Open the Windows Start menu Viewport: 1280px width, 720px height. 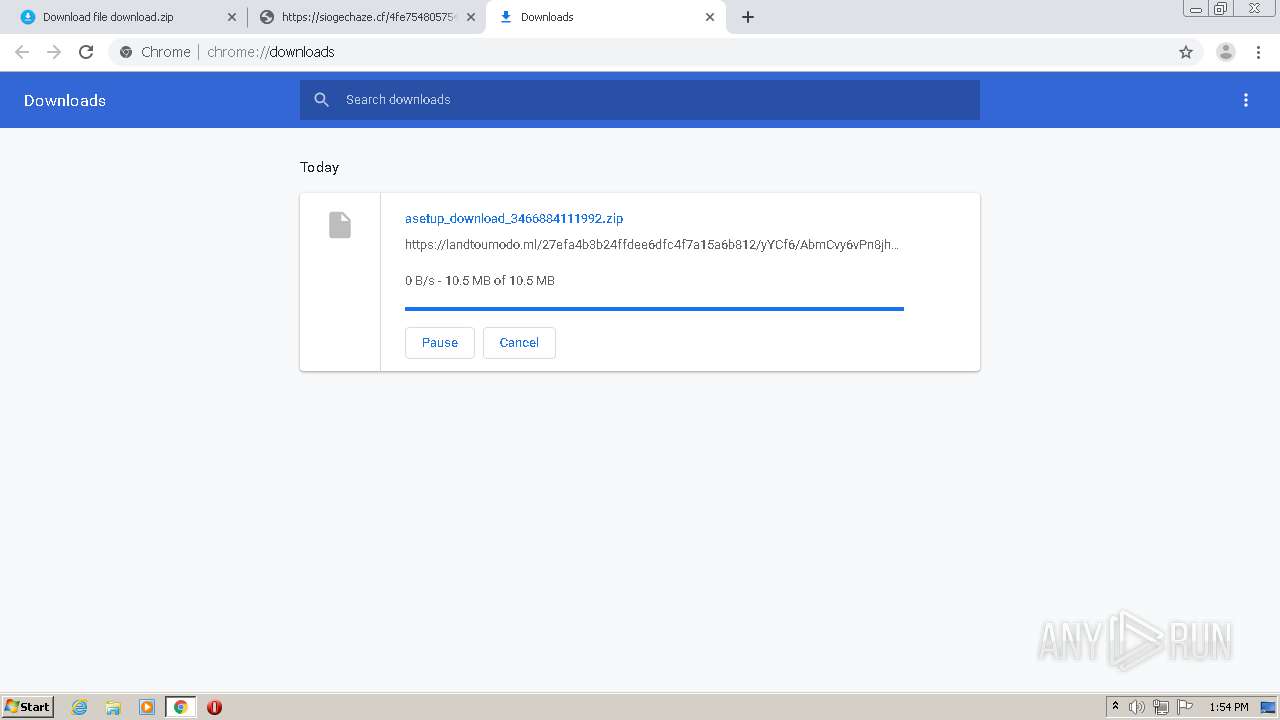coord(28,707)
